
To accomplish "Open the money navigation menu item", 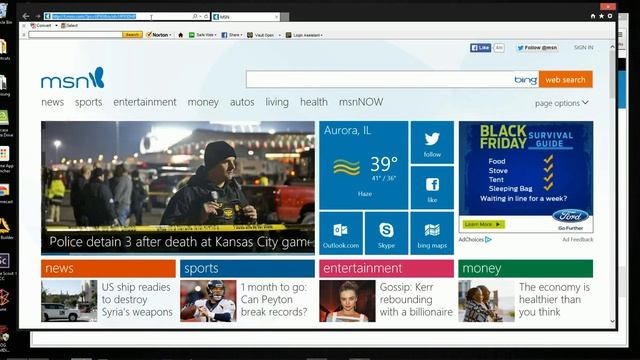I will pos(203,102).
